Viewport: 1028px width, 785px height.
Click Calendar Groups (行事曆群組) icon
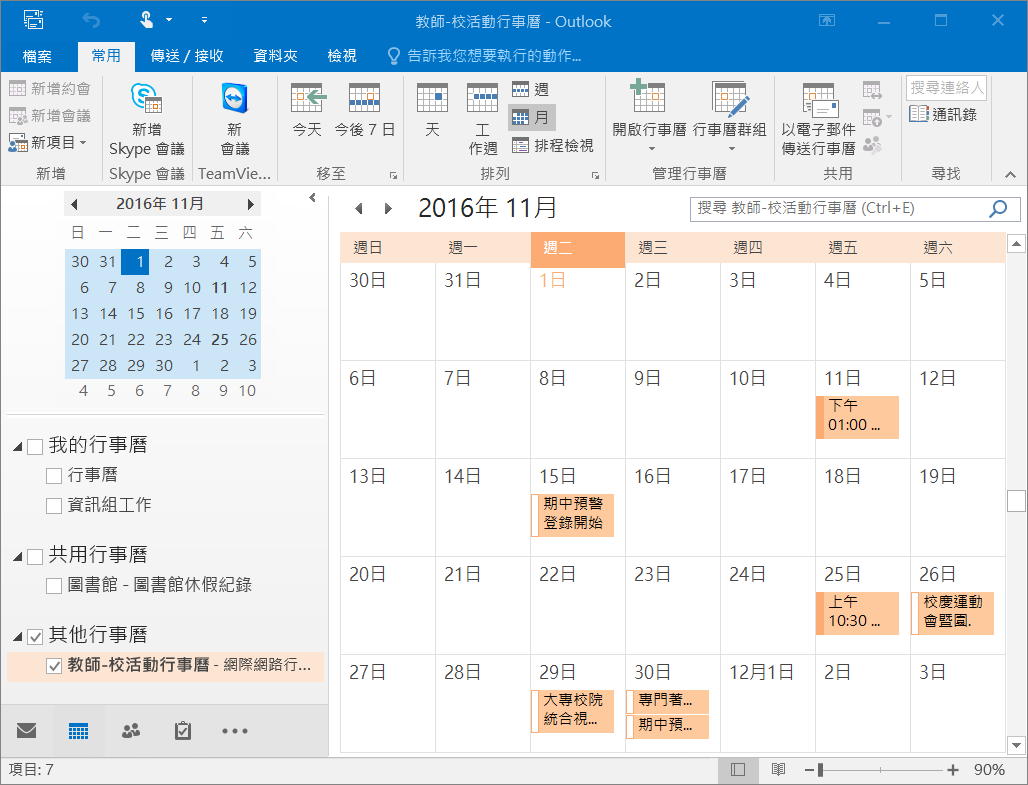(730, 99)
